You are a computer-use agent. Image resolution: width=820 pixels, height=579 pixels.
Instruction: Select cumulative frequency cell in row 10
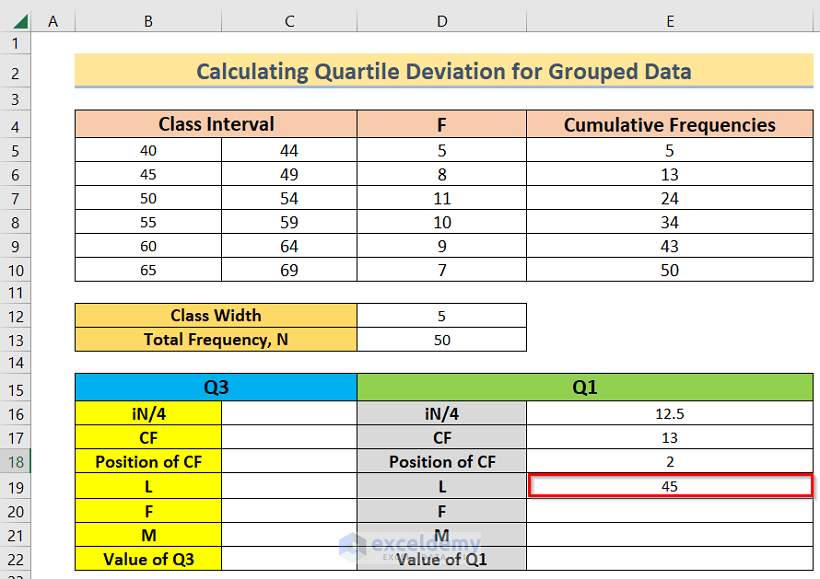[670, 270]
